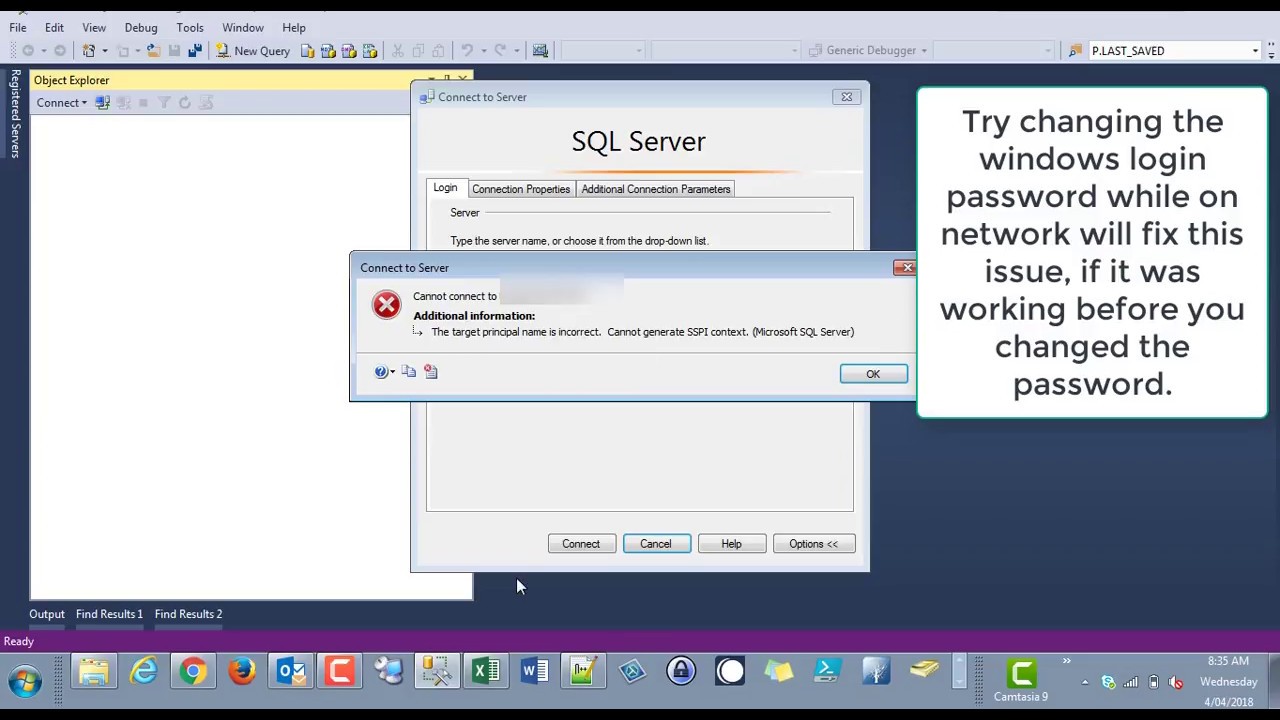Image resolution: width=1280 pixels, height=720 pixels.
Task: Click the Connect Object Explorer plug icon
Action: pos(102,103)
